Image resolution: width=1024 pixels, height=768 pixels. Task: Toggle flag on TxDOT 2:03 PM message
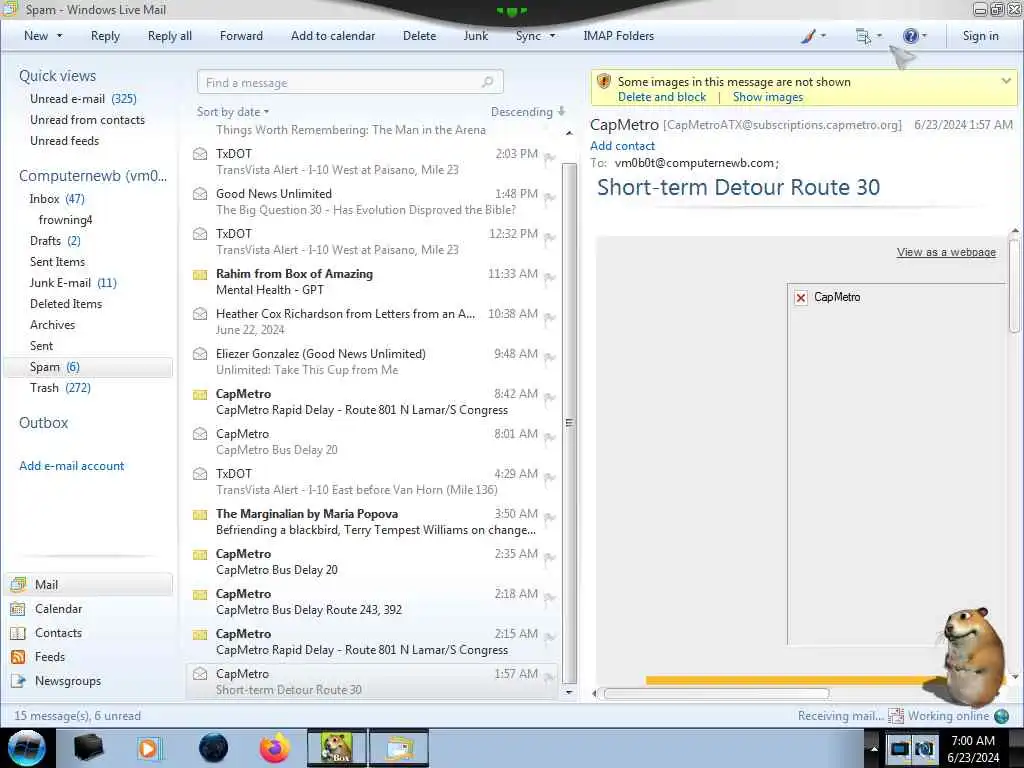(x=550, y=157)
